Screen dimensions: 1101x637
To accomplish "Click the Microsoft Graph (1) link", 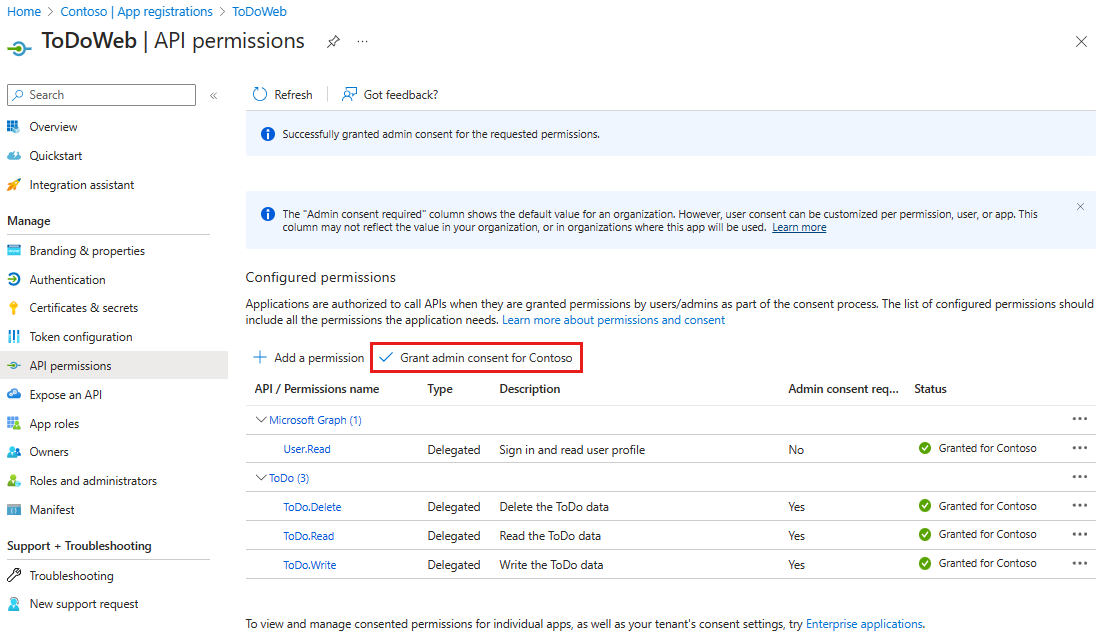I will (315, 420).
